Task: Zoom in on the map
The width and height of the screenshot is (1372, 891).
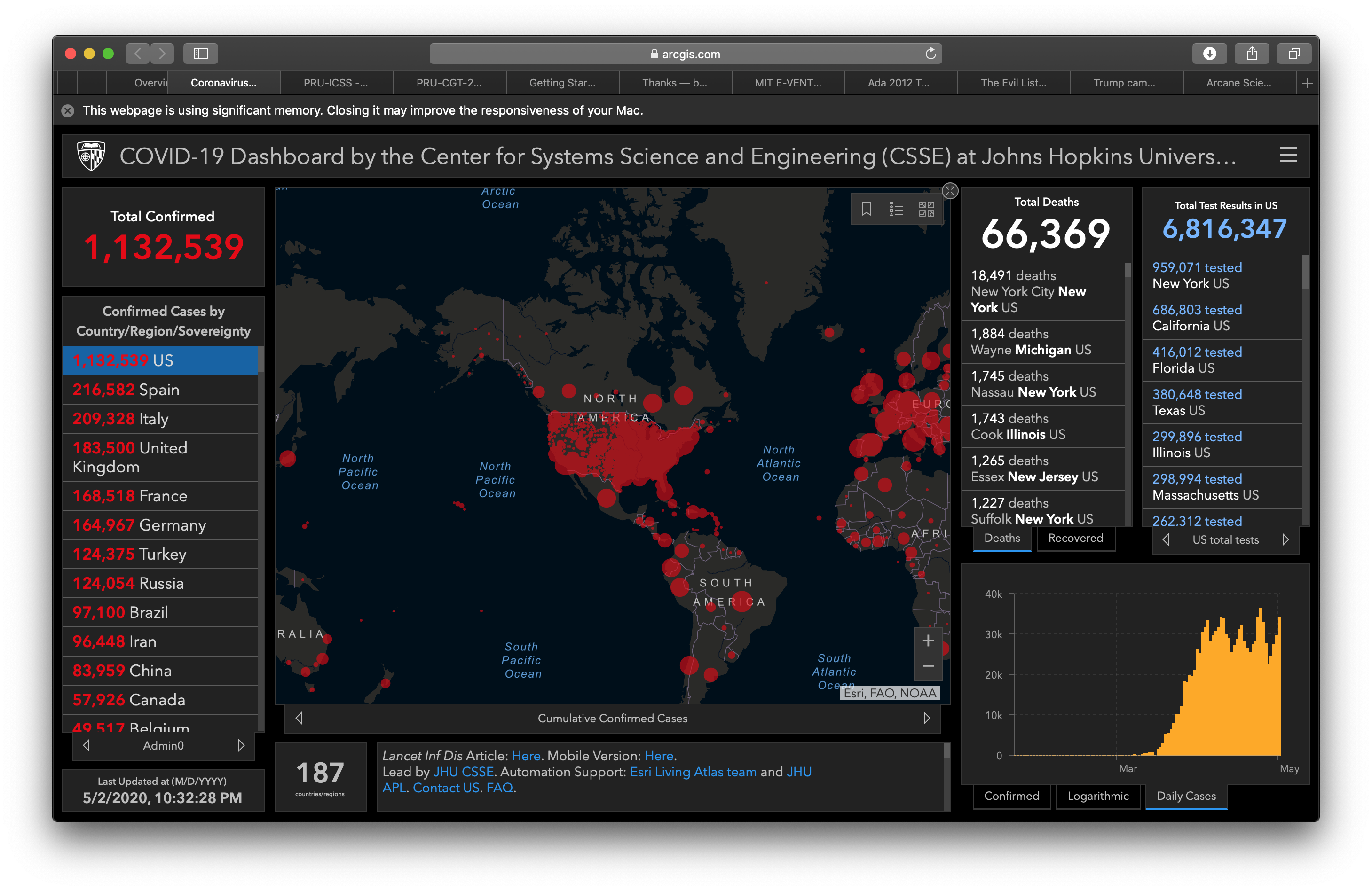Action: (928, 641)
